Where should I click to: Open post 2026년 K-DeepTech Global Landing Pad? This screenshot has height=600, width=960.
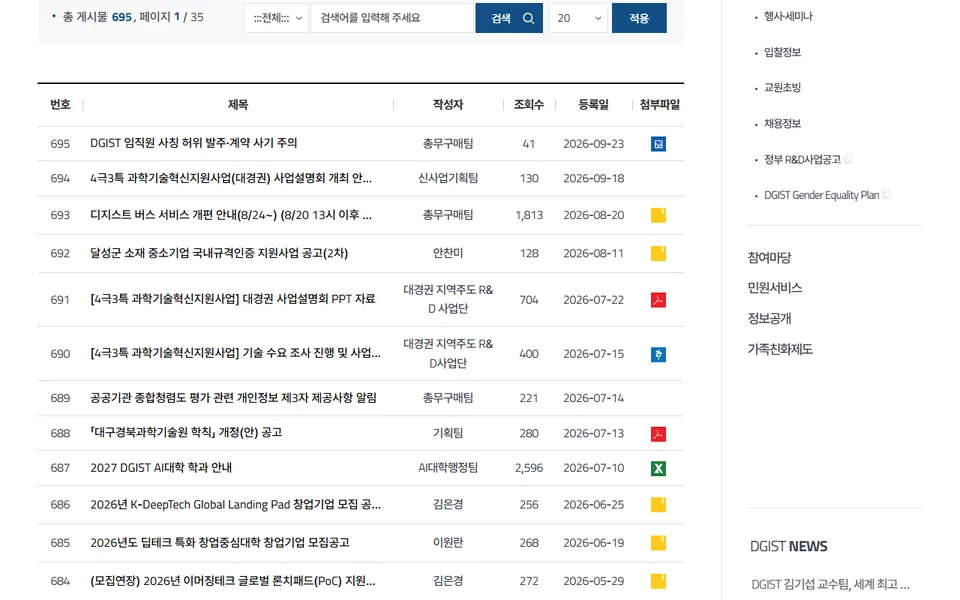click(235, 504)
